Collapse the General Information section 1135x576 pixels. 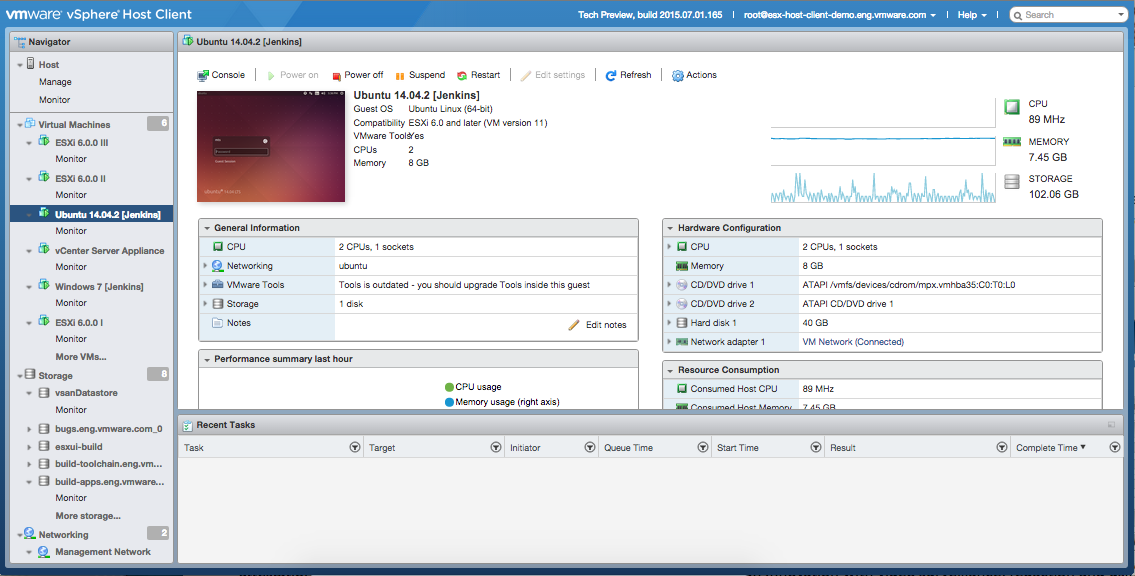207,228
